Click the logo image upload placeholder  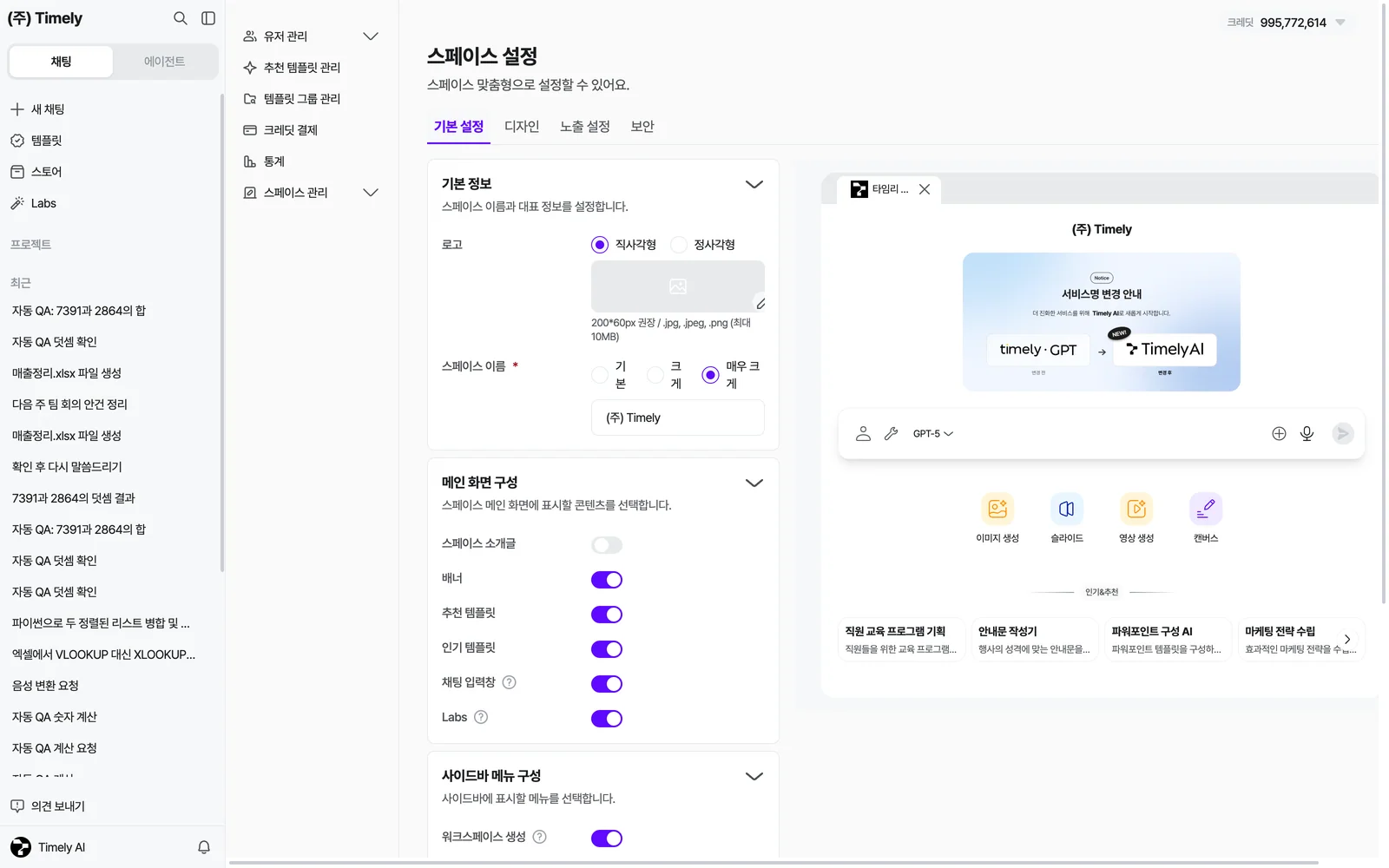678,286
